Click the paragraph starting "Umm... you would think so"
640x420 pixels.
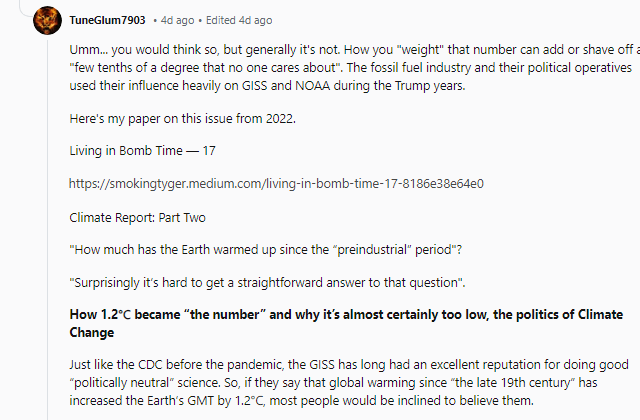pos(353,68)
